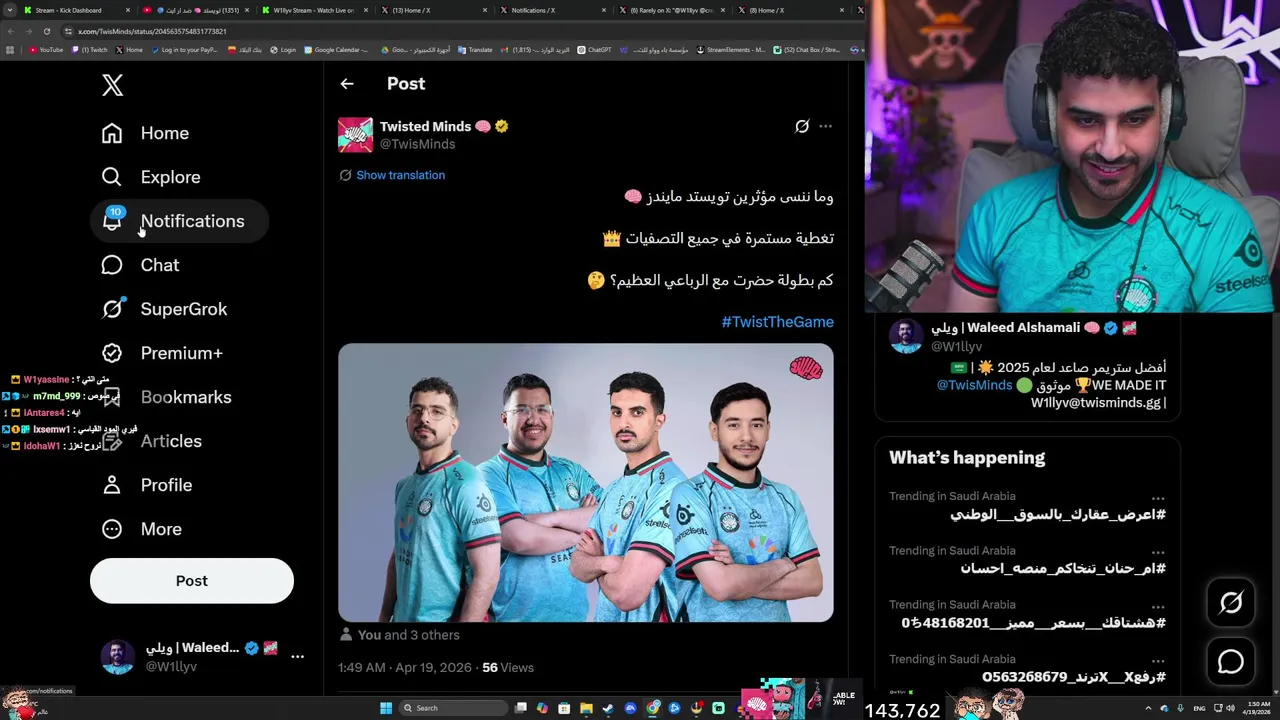Open SuperGrok from the sidebar
The image size is (1280, 720).
tap(165, 309)
